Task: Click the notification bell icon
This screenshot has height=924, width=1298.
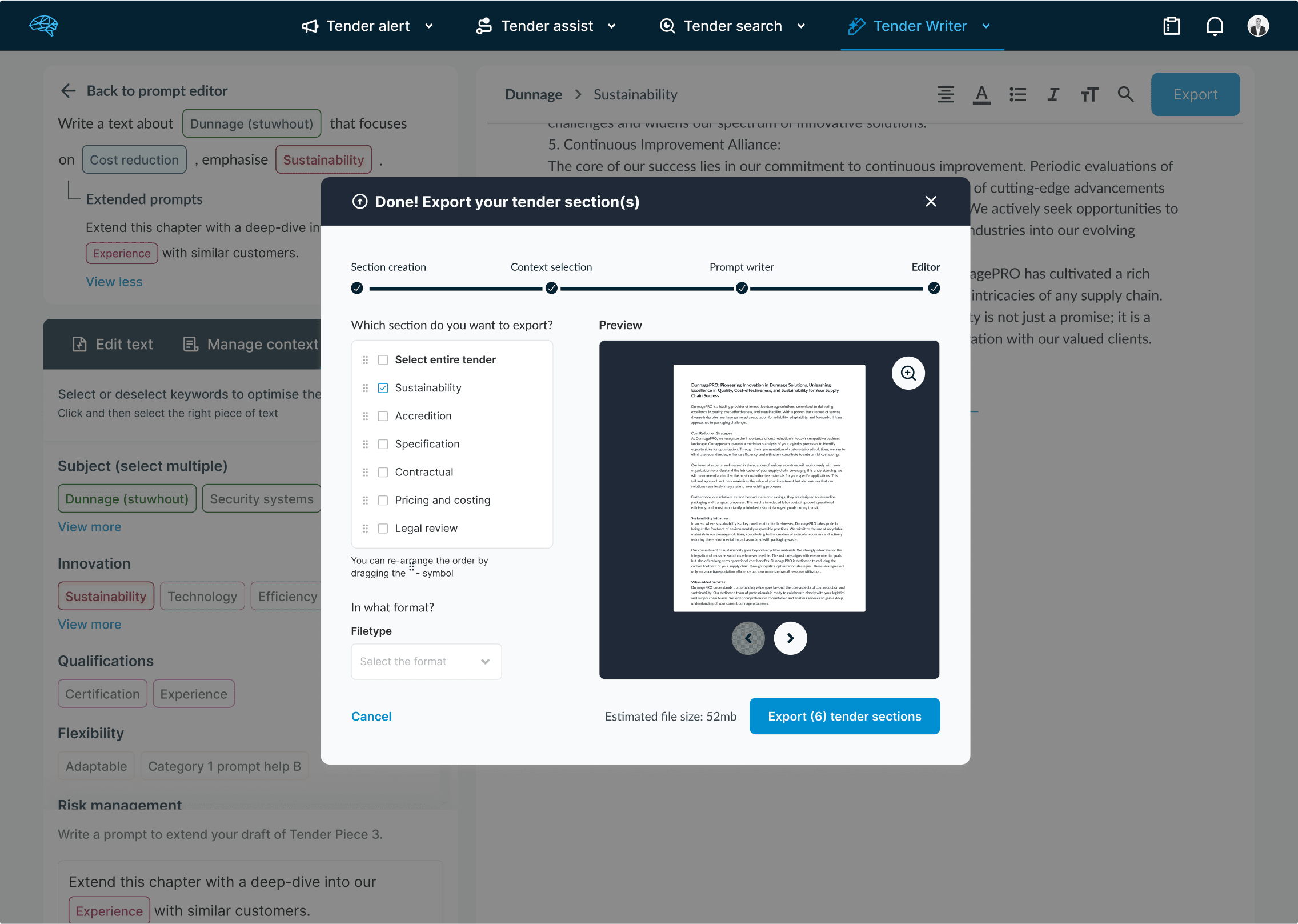Action: coord(1217,25)
